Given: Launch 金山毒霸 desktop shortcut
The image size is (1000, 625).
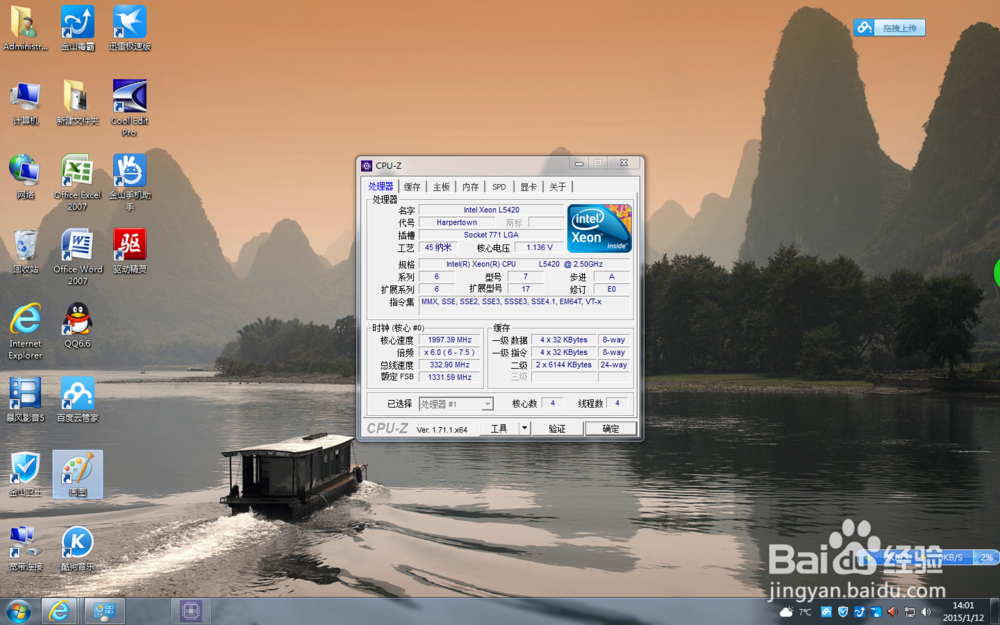Looking at the screenshot, I should pyautogui.click(x=78, y=29).
